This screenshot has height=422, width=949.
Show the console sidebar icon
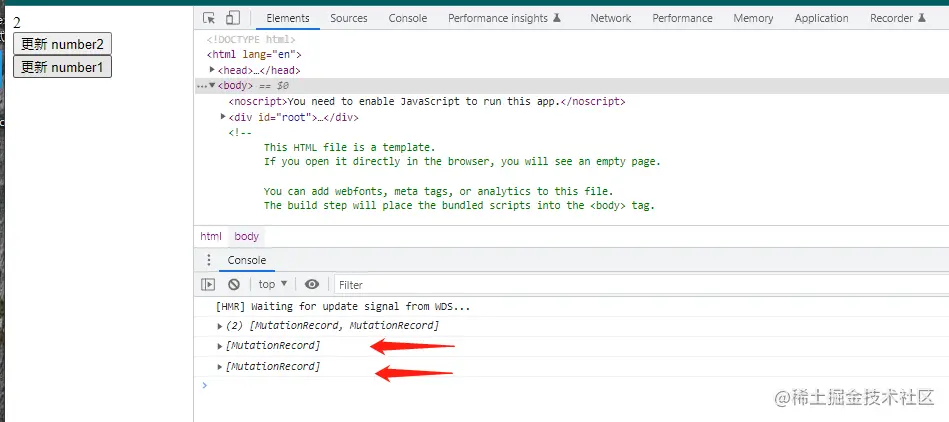point(208,285)
